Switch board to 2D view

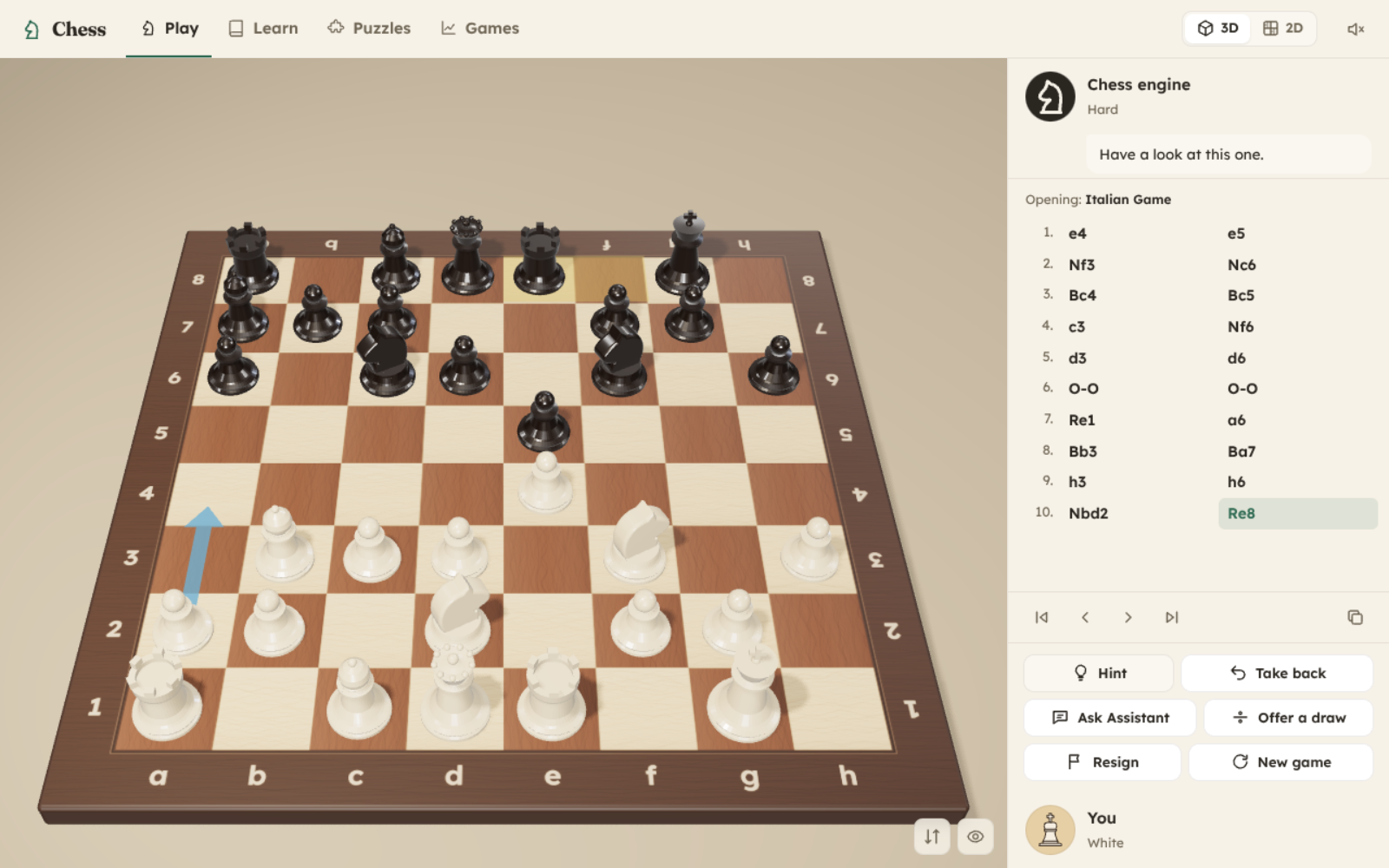pyautogui.click(x=1282, y=29)
